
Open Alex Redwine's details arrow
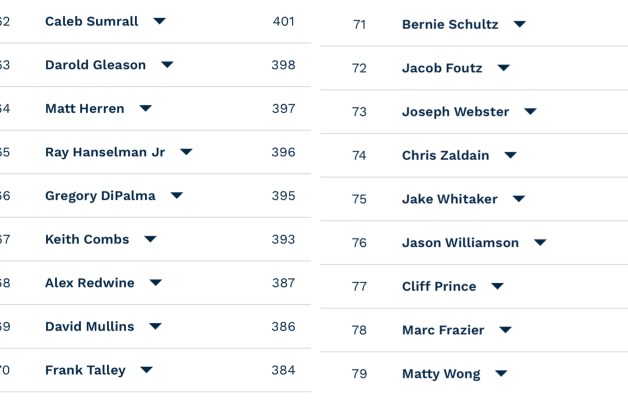[x=156, y=283]
